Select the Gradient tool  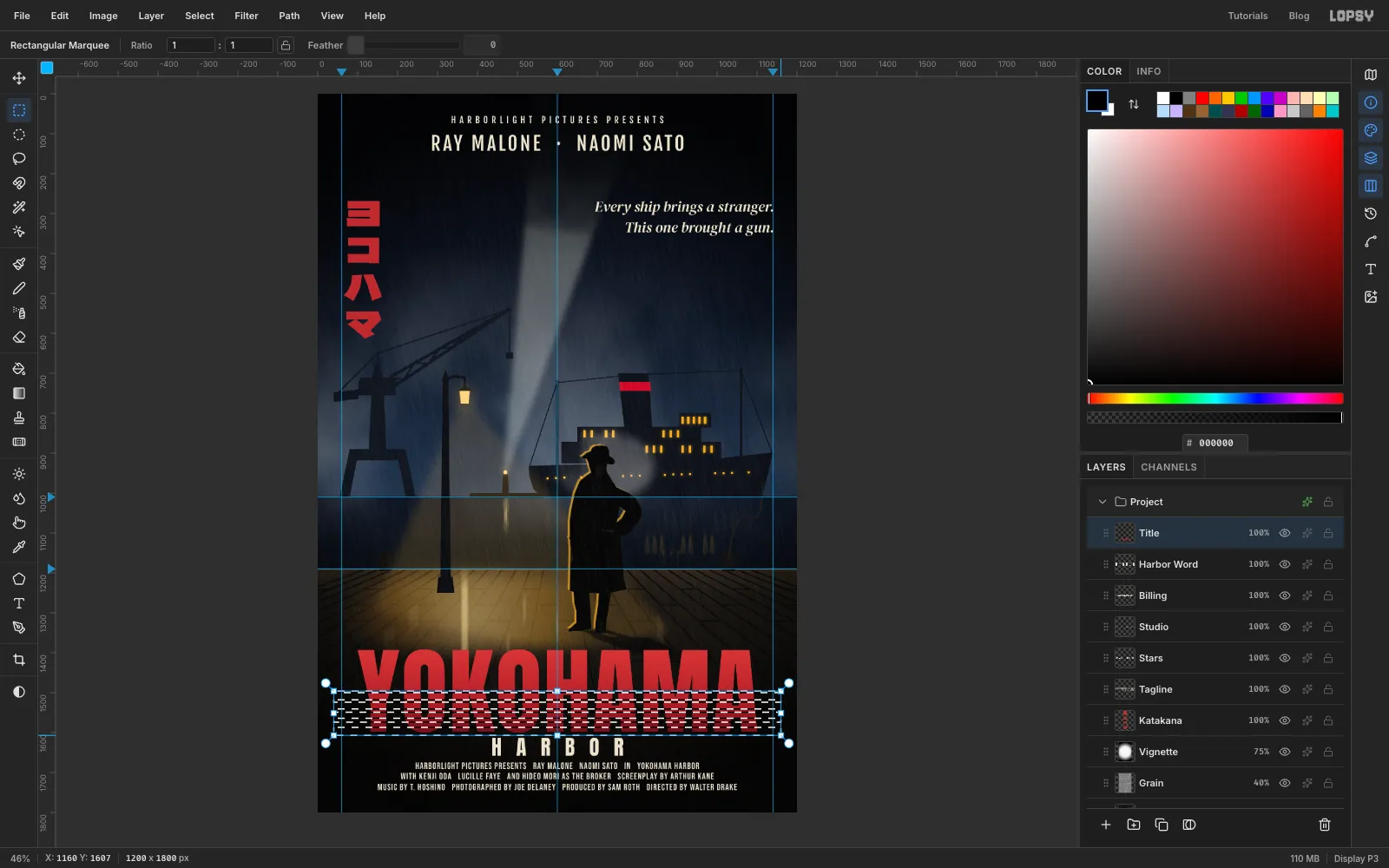click(19, 393)
